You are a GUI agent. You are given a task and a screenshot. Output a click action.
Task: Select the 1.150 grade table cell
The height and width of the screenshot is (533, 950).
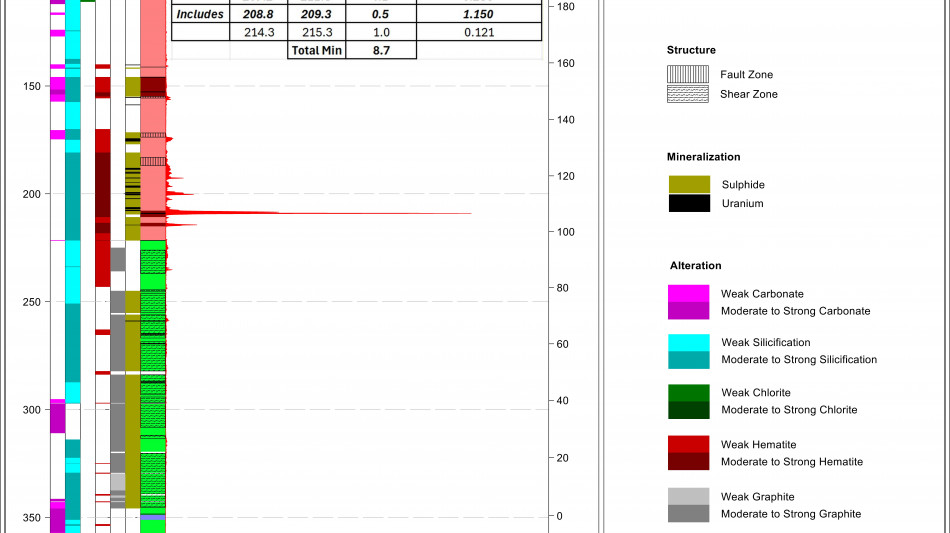coord(478,15)
